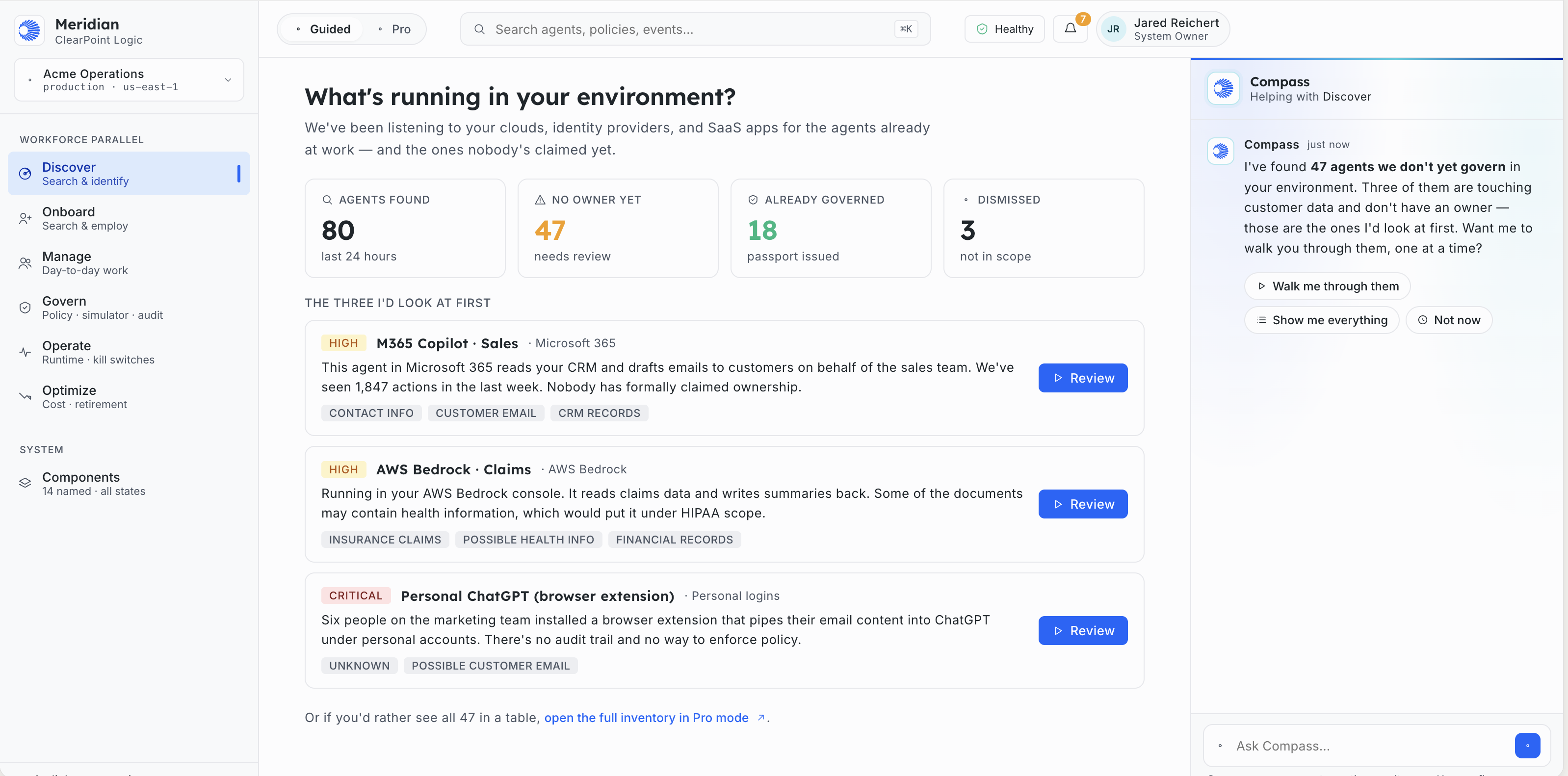The image size is (1568, 776).
Task: Open the No Owner Yet 47 card
Action: (618, 228)
